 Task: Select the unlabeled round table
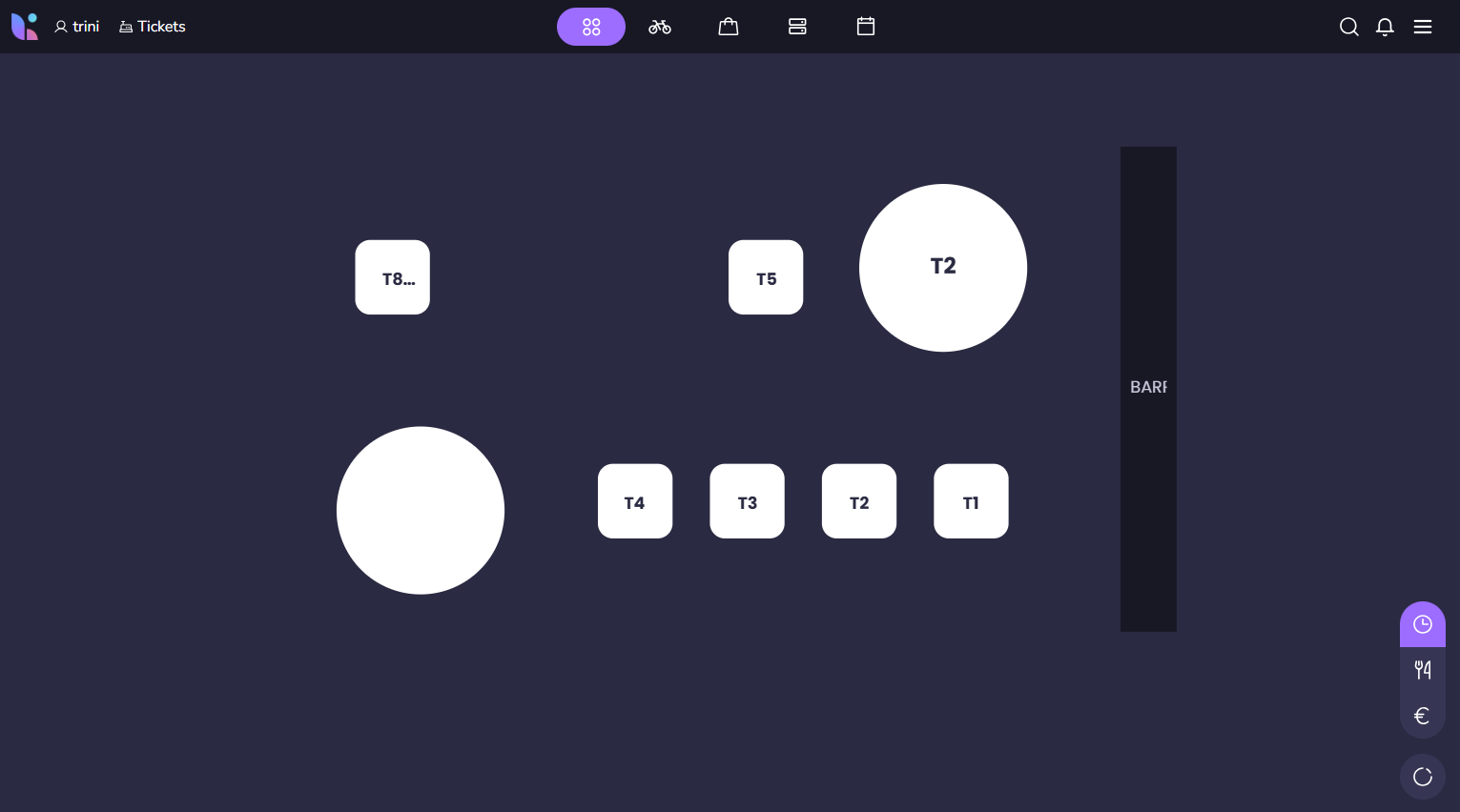[421, 510]
